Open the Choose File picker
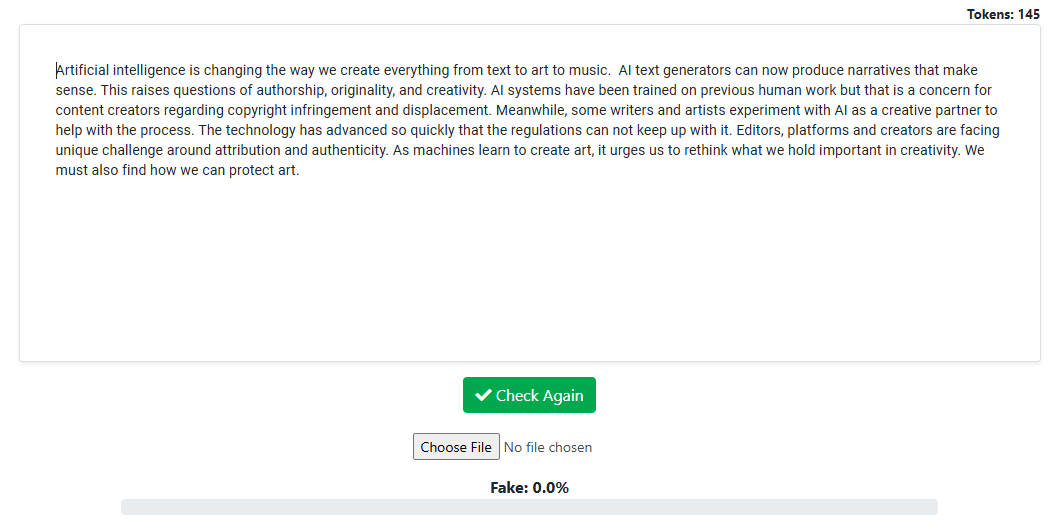The width and height of the screenshot is (1063, 529). tap(456, 447)
